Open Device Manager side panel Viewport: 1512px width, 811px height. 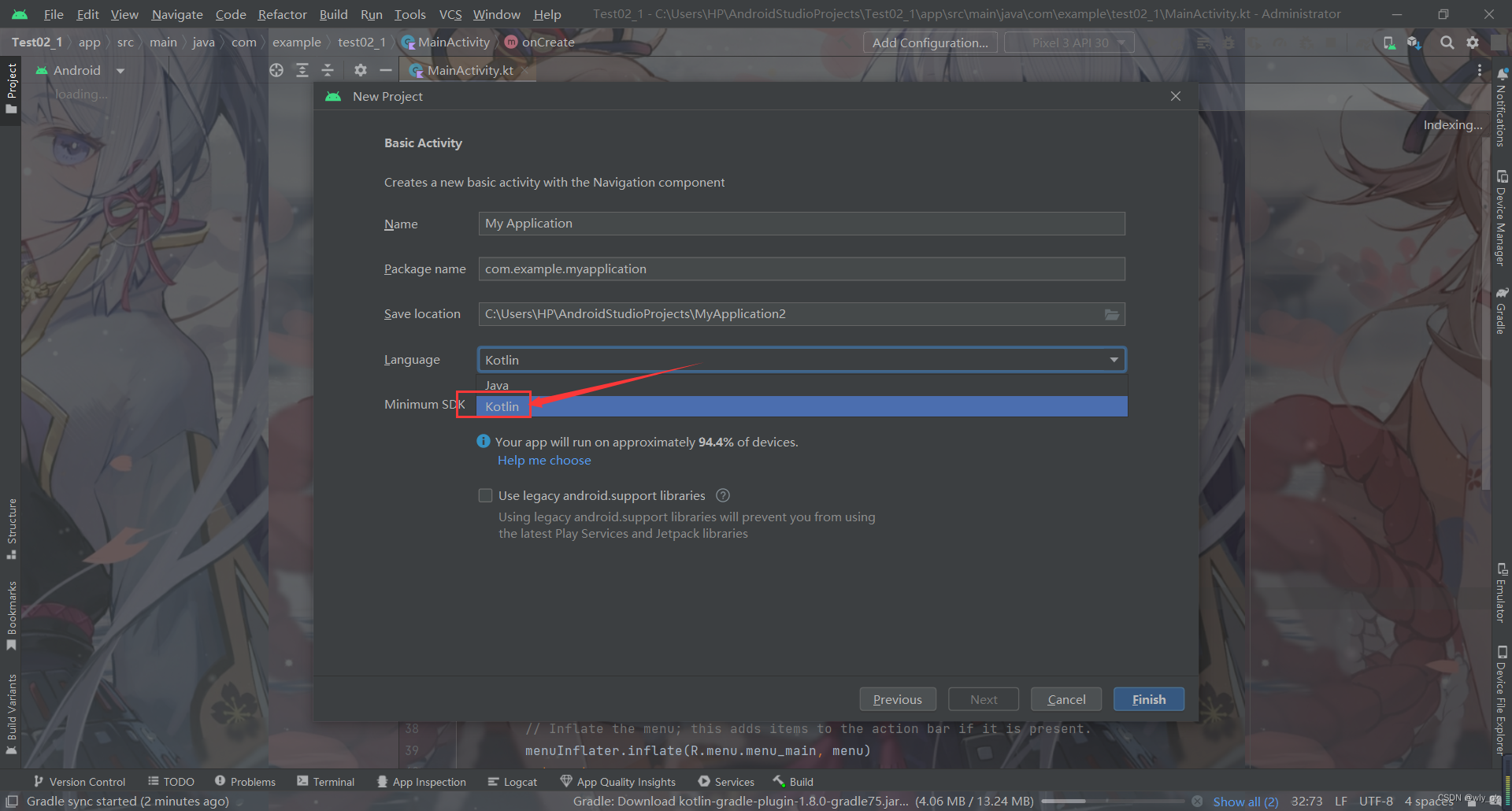tap(1502, 218)
